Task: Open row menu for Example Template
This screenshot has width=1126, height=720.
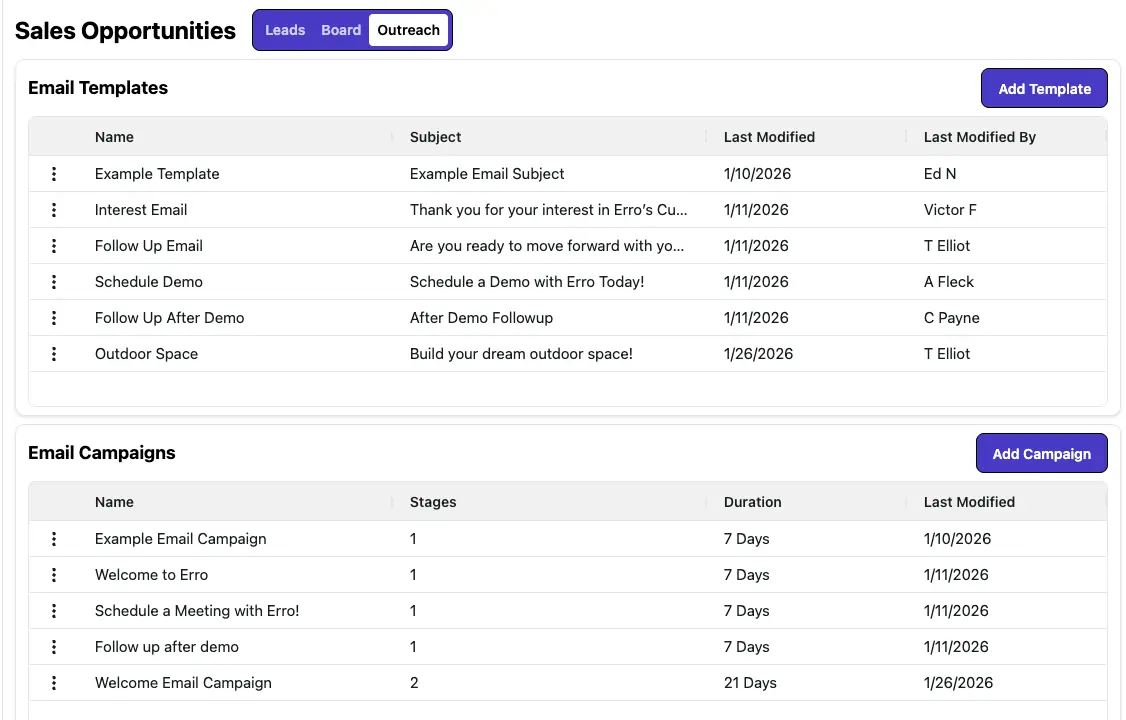Action: pyautogui.click(x=54, y=174)
